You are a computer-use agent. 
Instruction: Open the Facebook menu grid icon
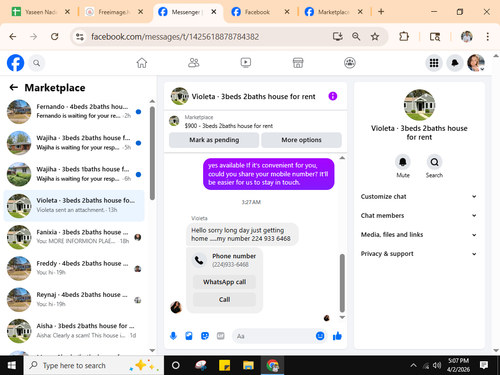click(x=434, y=63)
